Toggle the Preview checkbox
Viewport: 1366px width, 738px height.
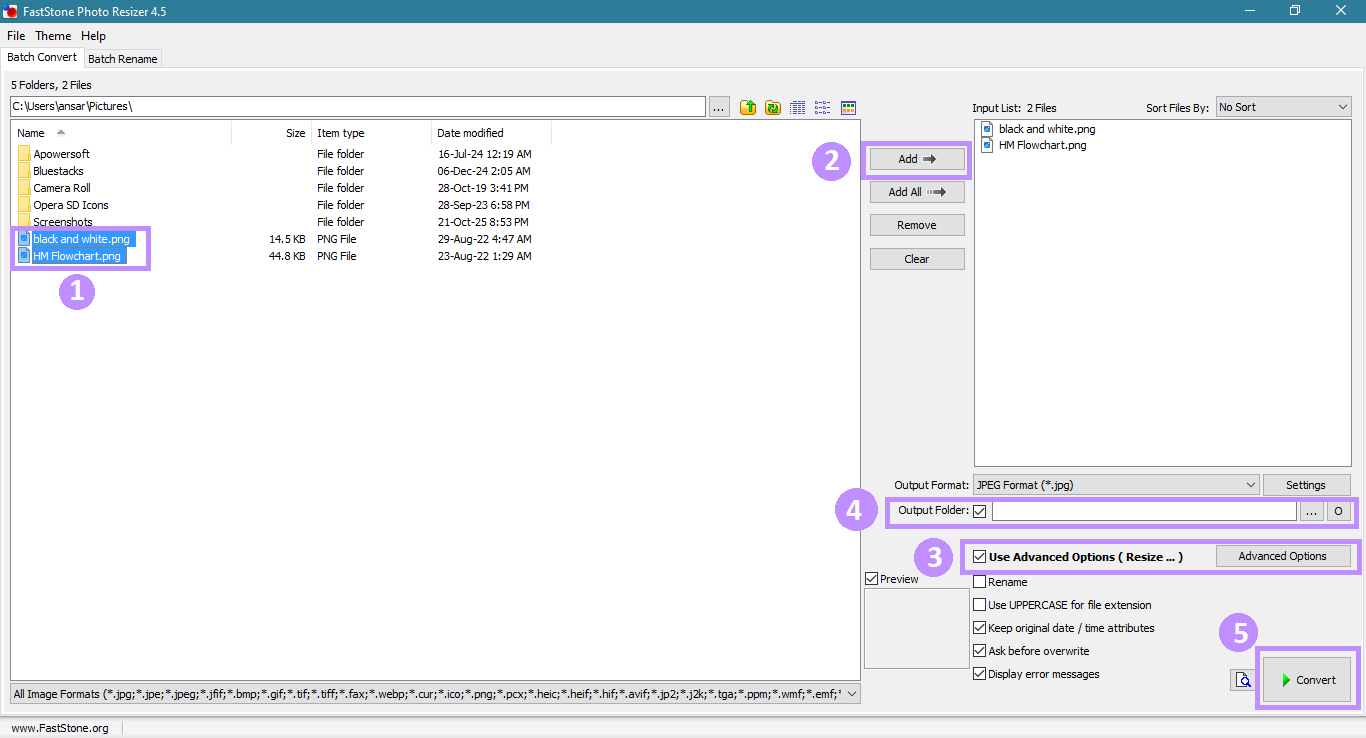coord(872,579)
